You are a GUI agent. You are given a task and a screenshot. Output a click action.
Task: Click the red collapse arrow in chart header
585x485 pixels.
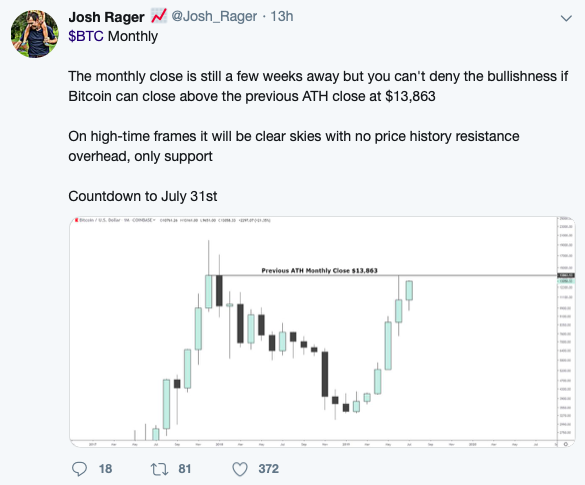[76, 220]
